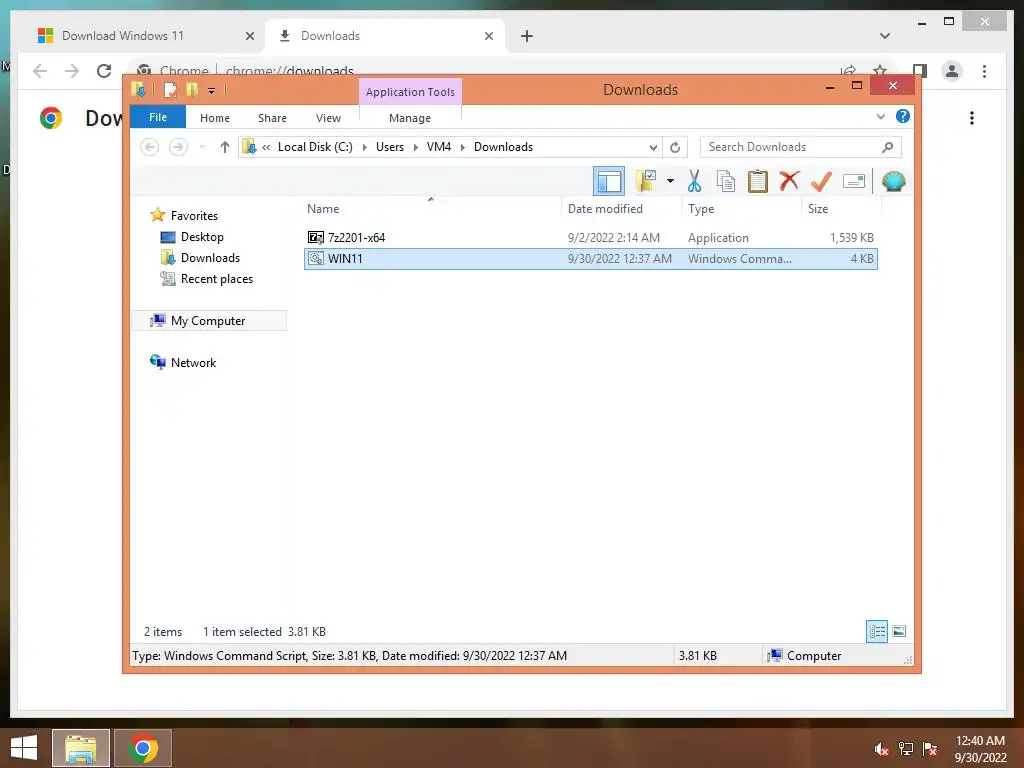Reload the page in Chrome
The image size is (1024, 768).
(x=104, y=71)
